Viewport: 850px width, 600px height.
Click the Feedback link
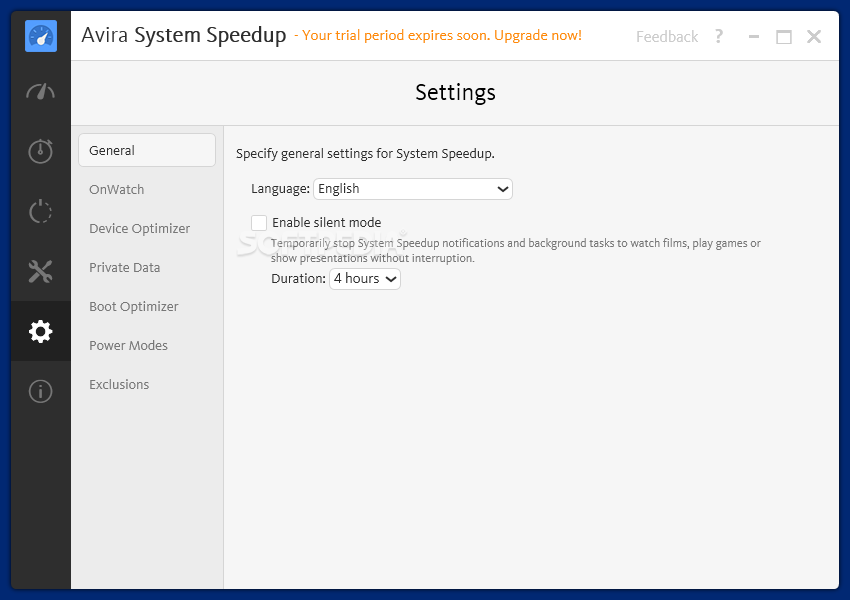pyautogui.click(x=667, y=36)
